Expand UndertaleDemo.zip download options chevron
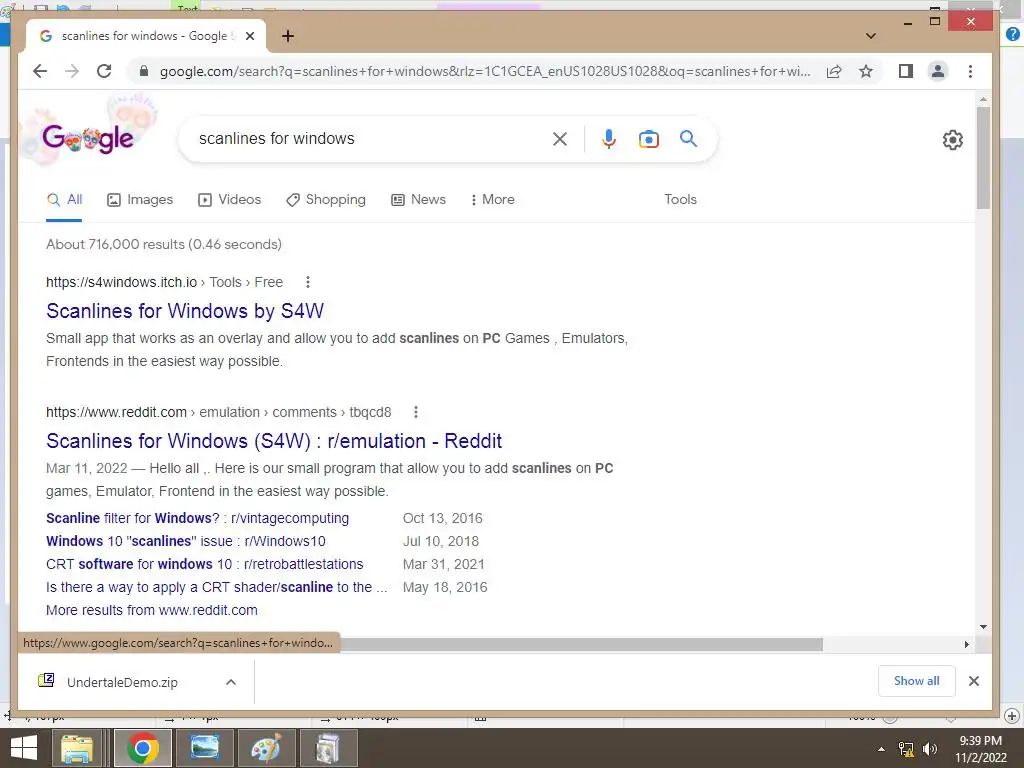 point(231,682)
